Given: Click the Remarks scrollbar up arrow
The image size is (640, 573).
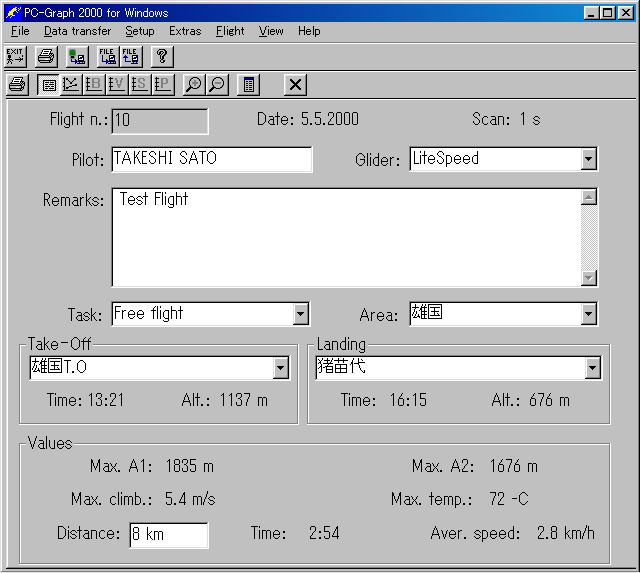Looking at the screenshot, I should [x=589, y=198].
